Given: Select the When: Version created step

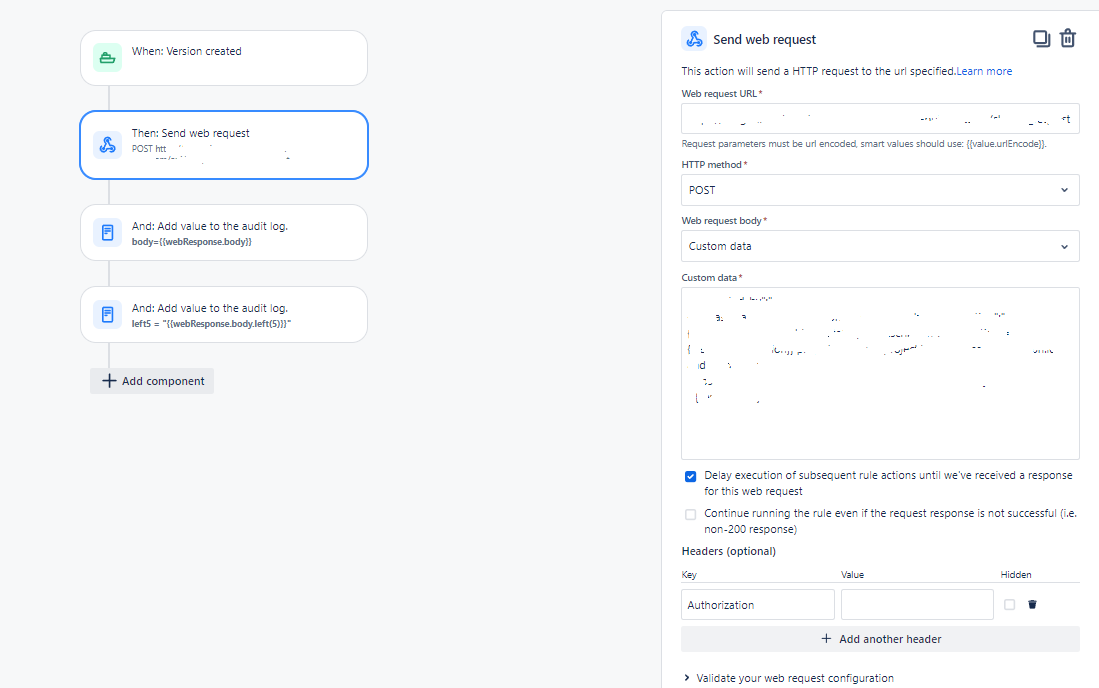Looking at the screenshot, I should pyautogui.click(x=224, y=57).
